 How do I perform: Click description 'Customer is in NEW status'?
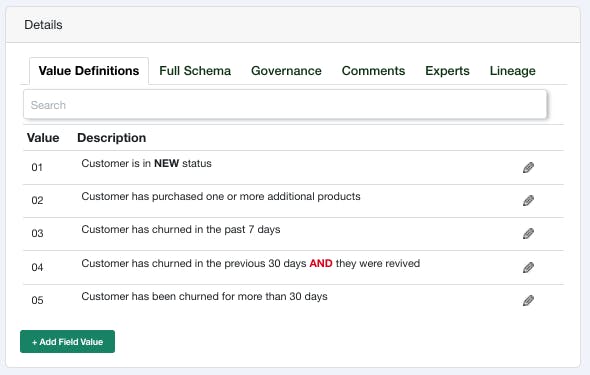pos(146,164)
